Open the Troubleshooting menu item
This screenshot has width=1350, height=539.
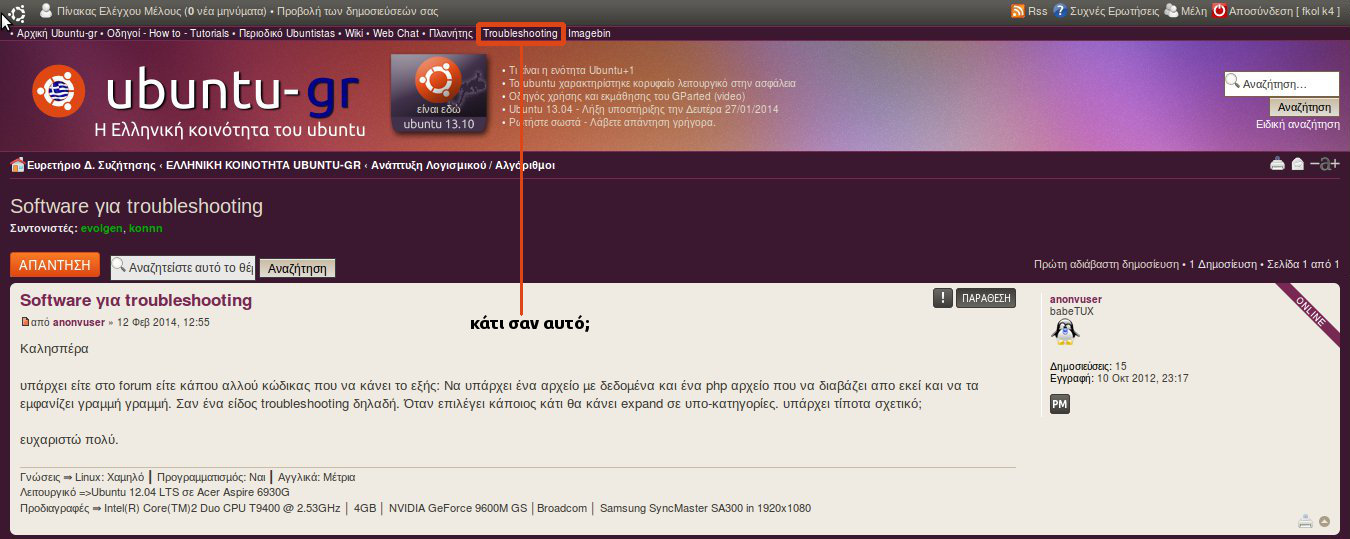(x=520, y=33)
